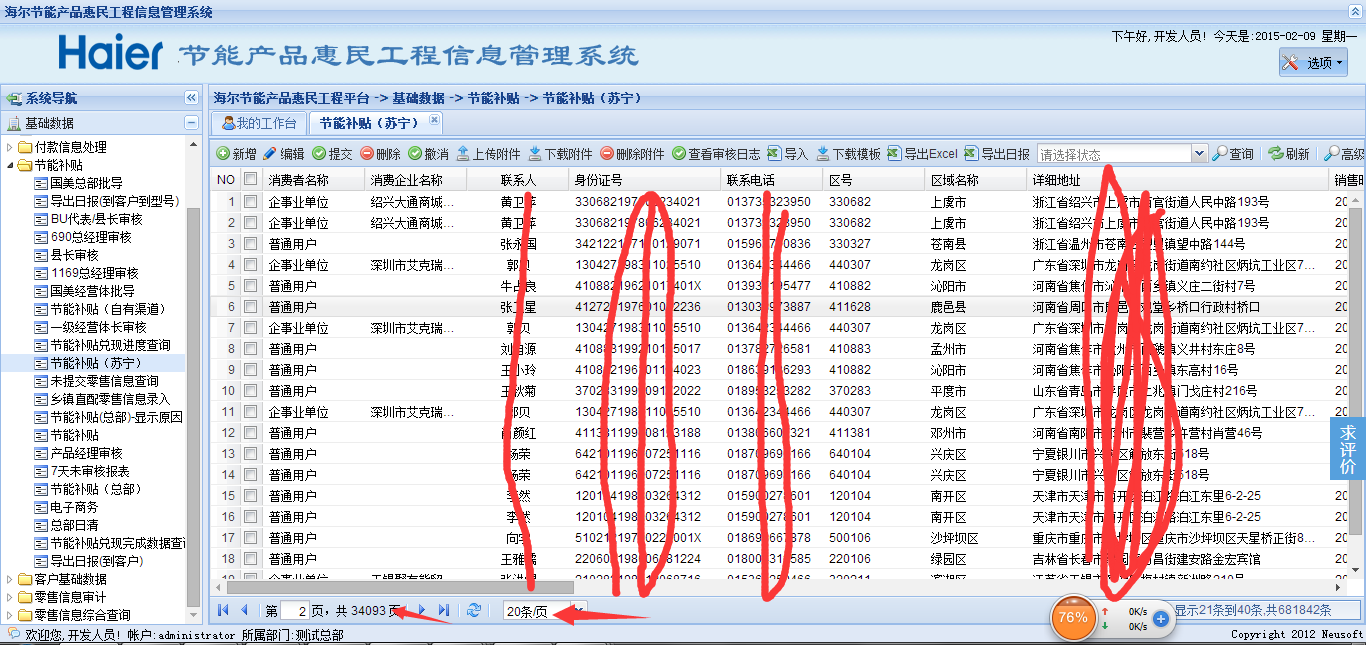
Task: Click the 查询 search magnifier button
Action: (x=1233, y=154)
